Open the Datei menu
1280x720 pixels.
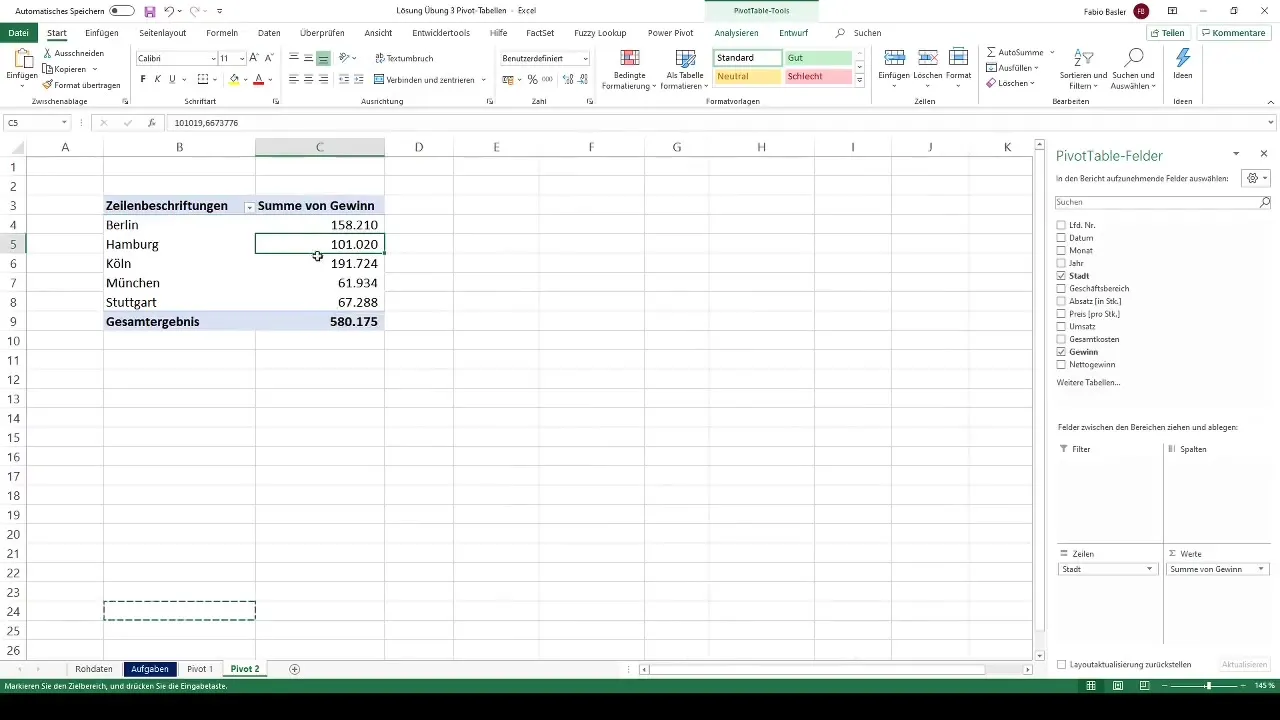(x=18, y=33)
